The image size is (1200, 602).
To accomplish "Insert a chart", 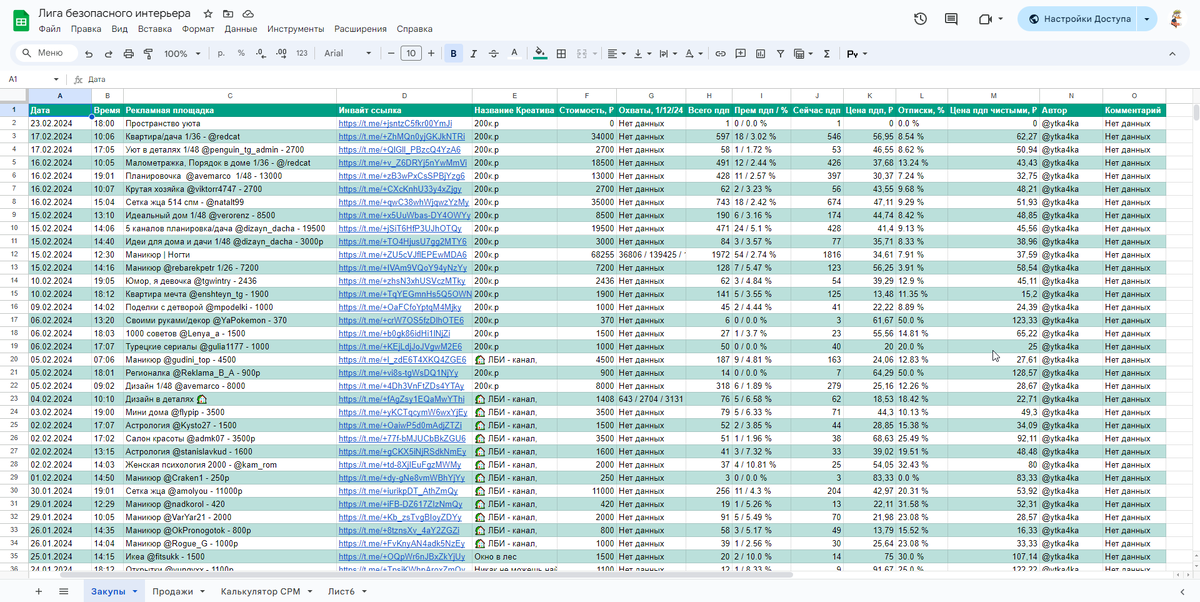I will pos(762,54).
